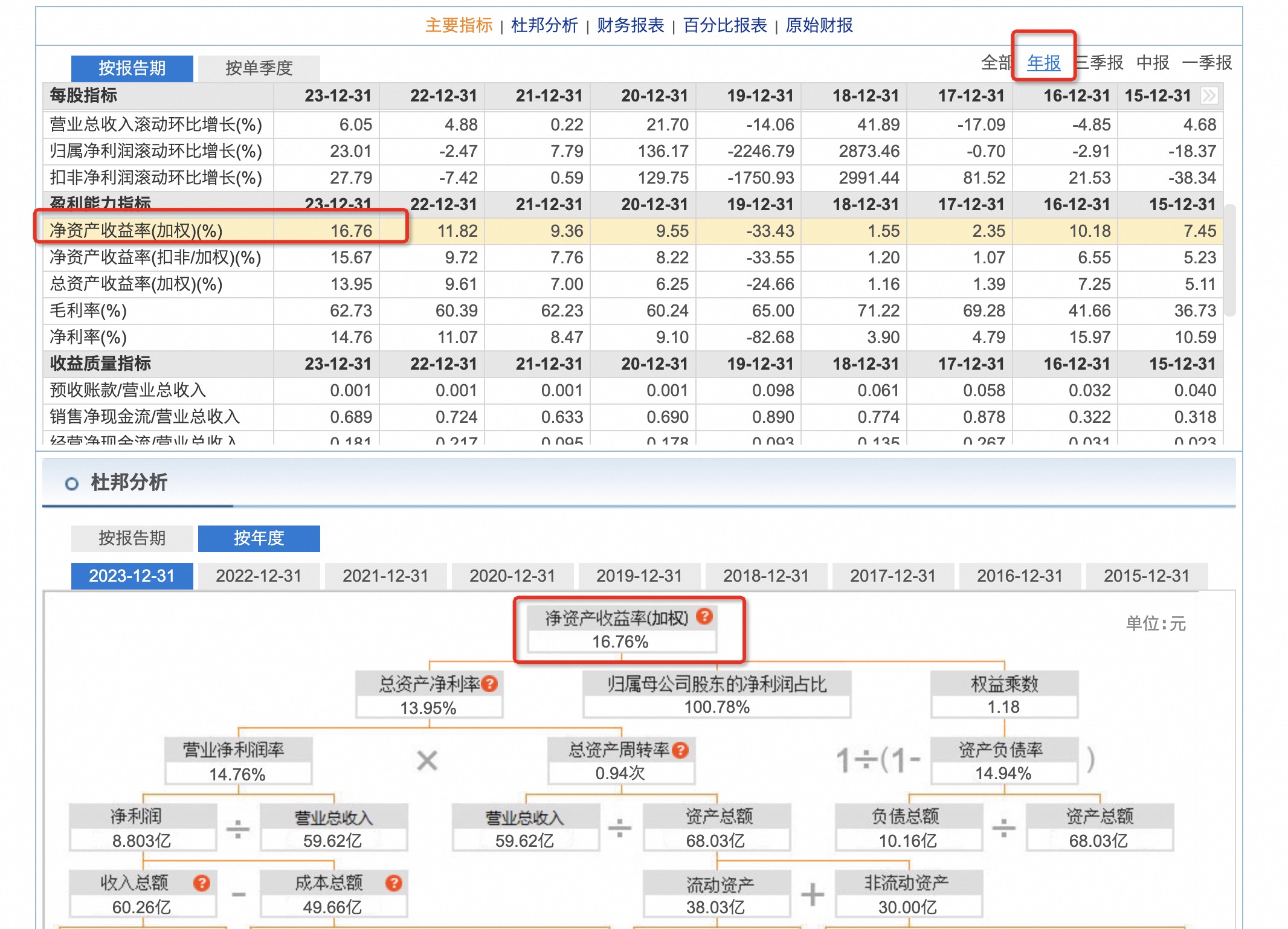The height and width of the screenshot is (929, 1288).
Task: Select the 2022-12-31 DuPont date tab
Action: click(259, 576)
